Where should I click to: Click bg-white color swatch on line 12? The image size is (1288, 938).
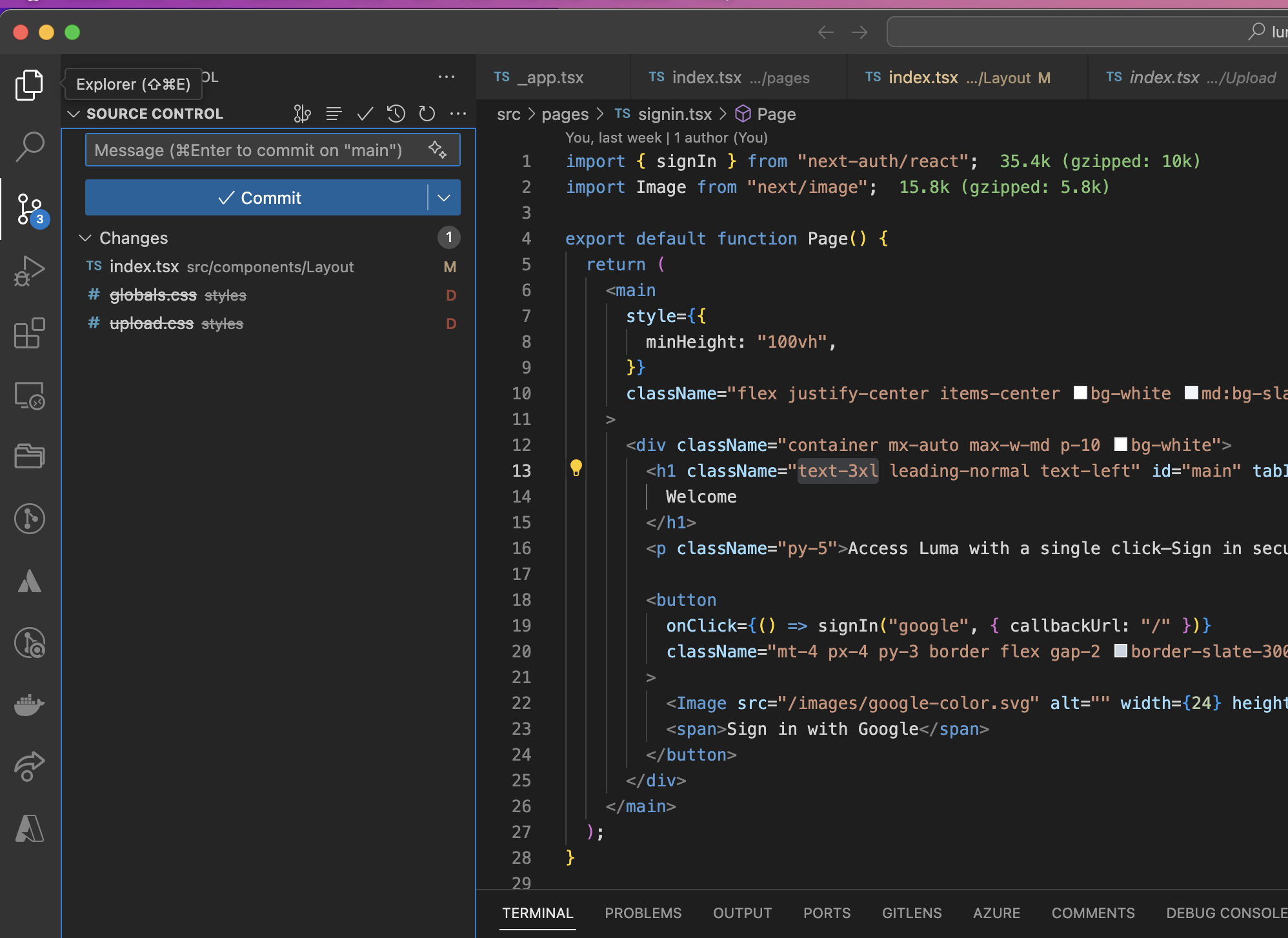pos(1121,444)
